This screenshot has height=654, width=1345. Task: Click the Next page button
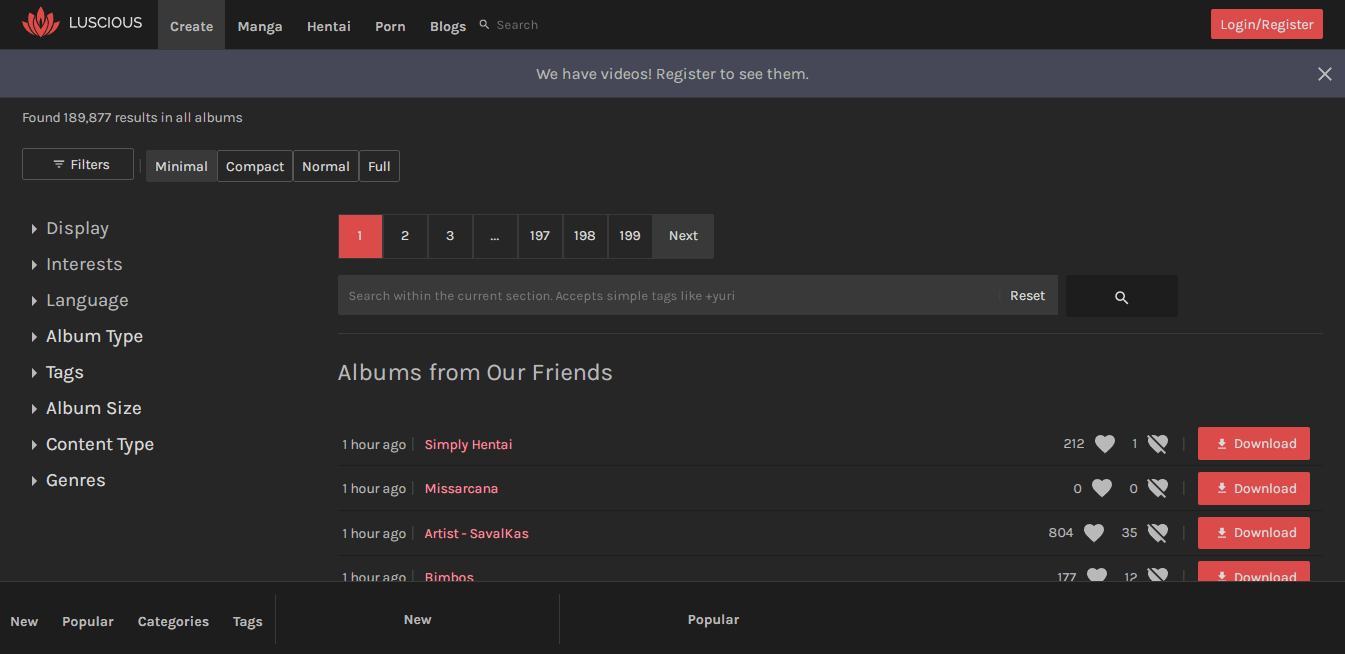coord(683,236)
